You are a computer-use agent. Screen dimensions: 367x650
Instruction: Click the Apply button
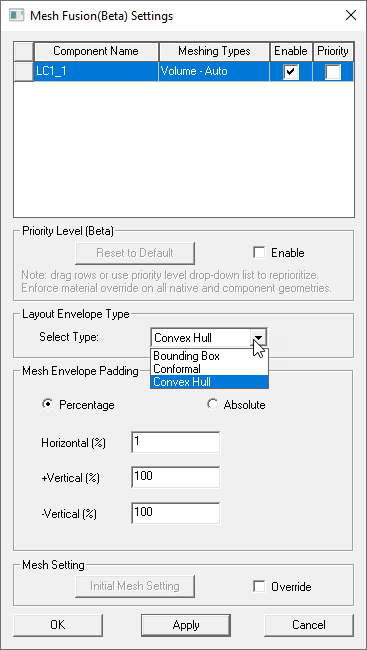point(186,625)
